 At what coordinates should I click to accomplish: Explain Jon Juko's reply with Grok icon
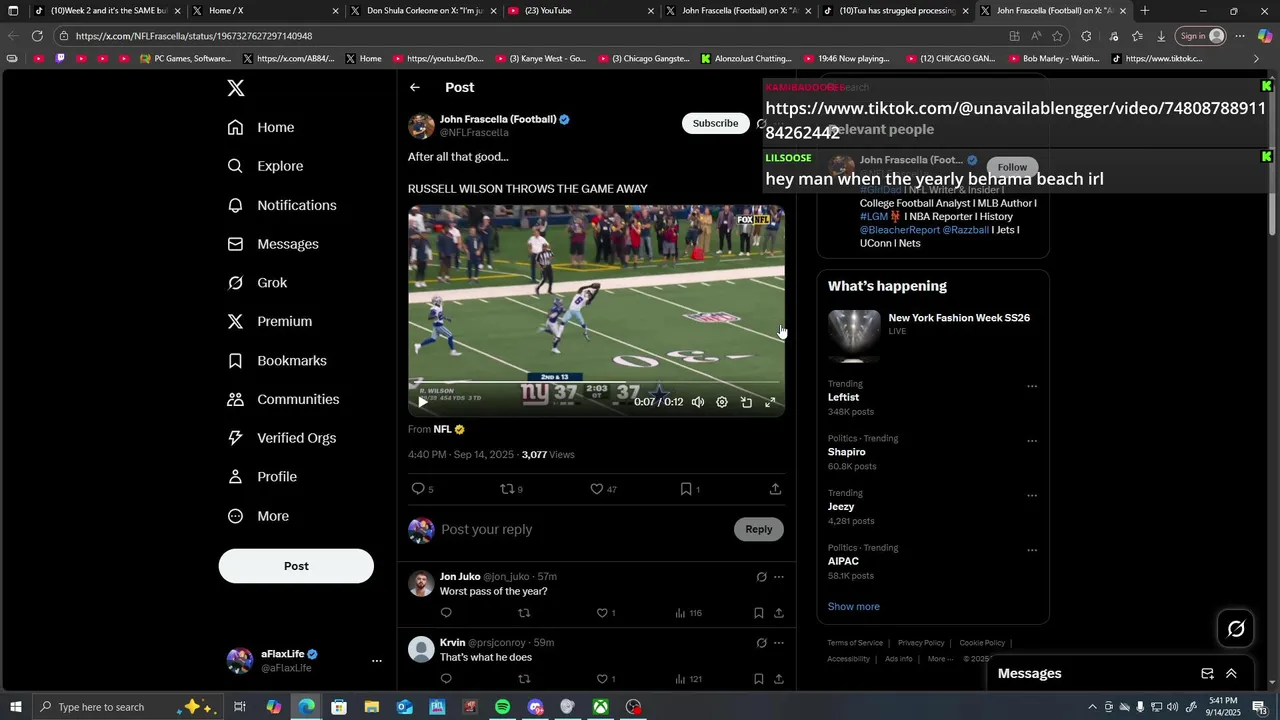point(761,577)
